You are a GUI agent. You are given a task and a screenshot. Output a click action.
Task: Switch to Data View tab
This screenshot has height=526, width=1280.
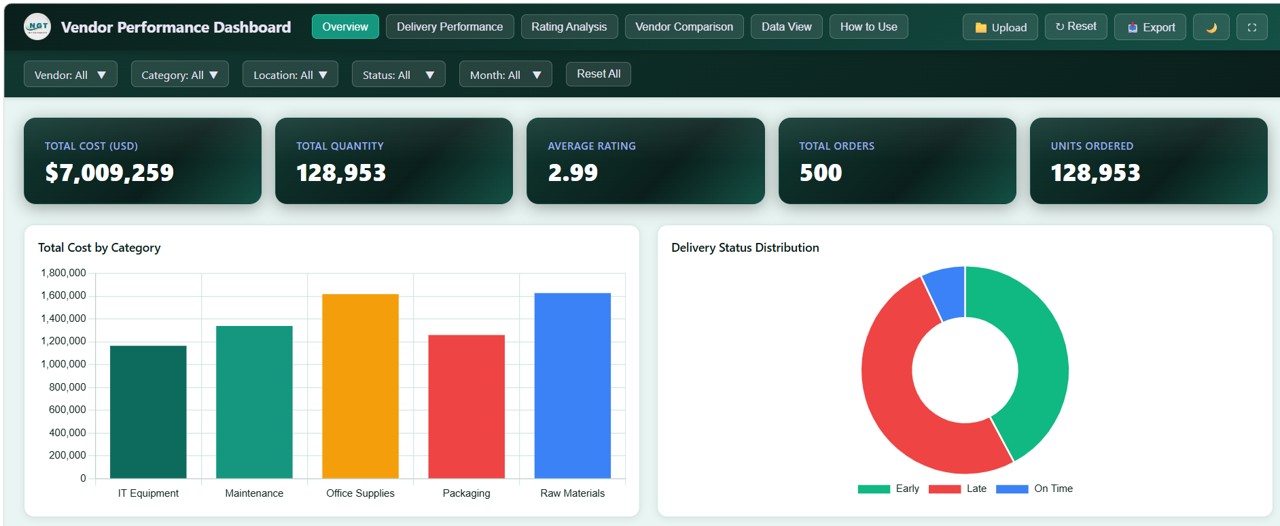[x=787, y=27]
